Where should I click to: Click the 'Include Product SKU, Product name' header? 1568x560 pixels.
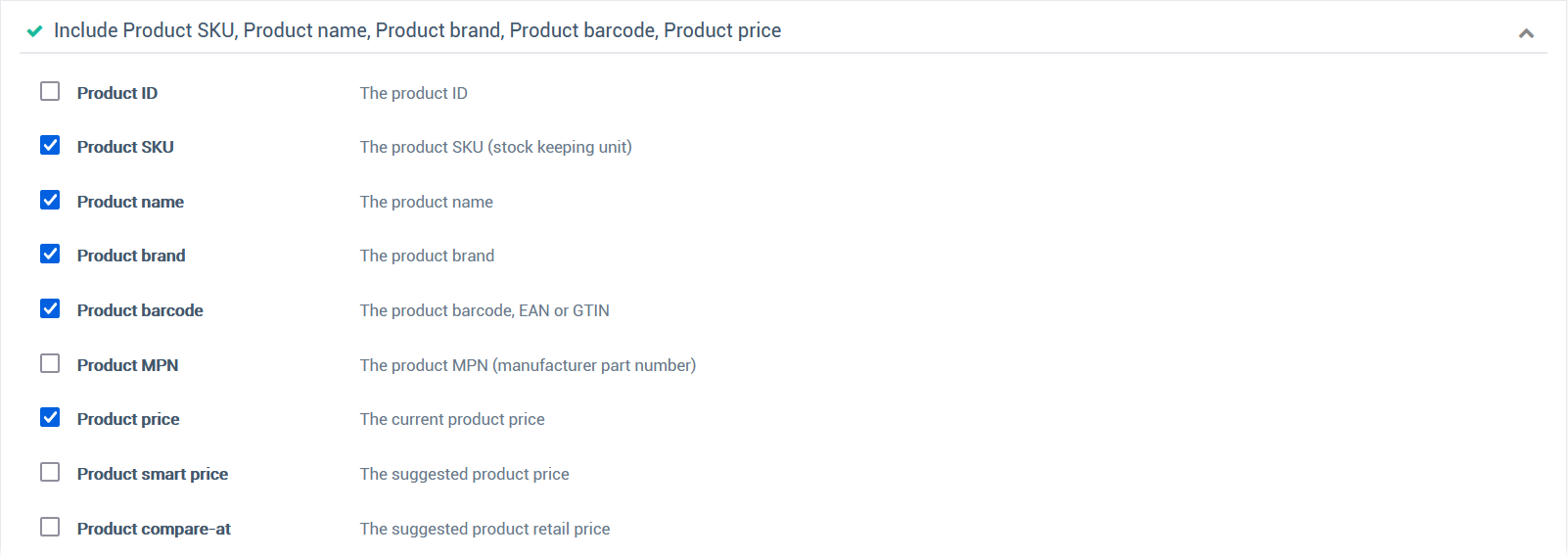(x=417, y=30)
